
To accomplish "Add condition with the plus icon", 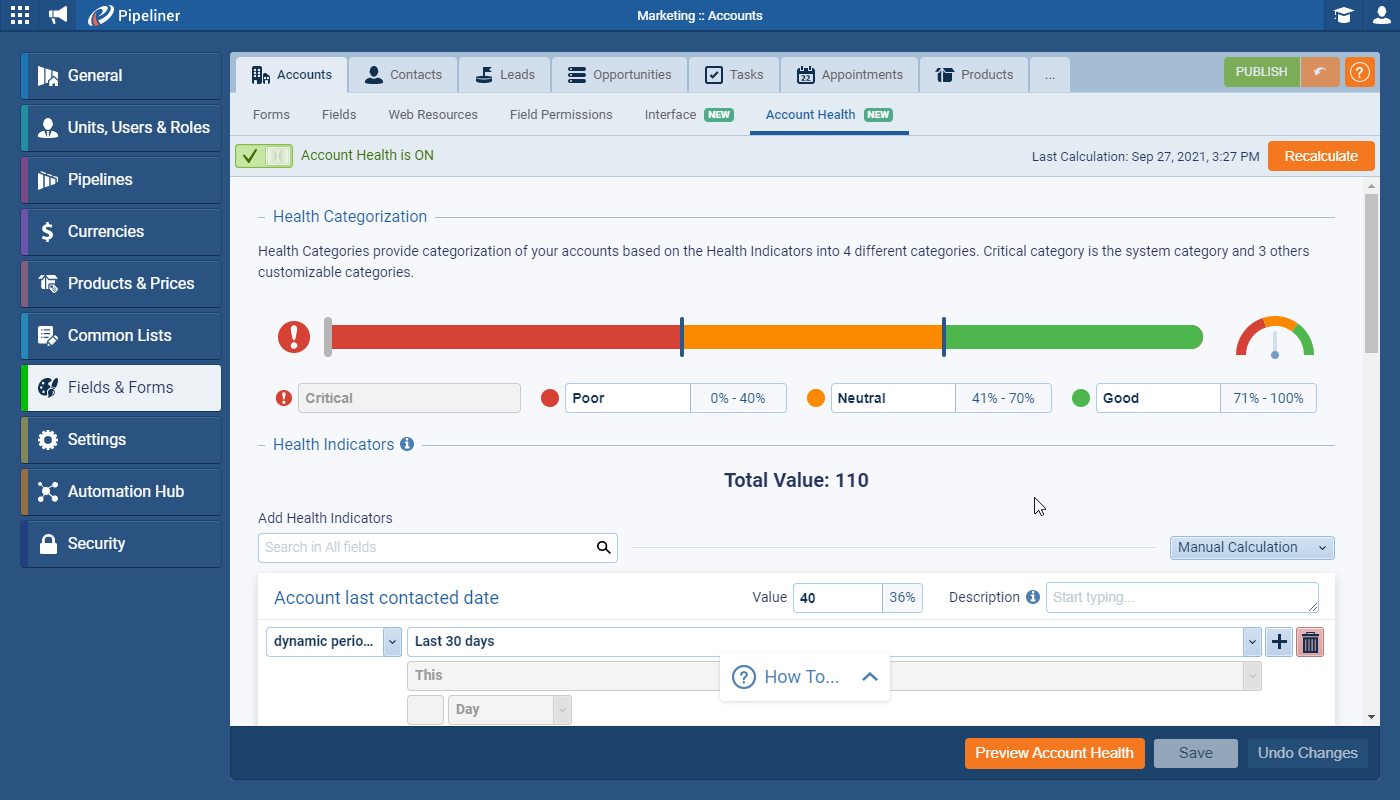I will coord(1279,642).
